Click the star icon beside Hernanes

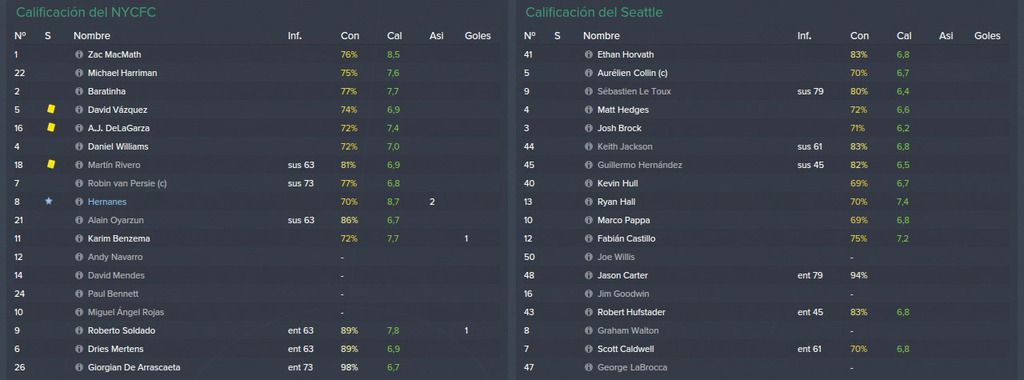(48, 202)
